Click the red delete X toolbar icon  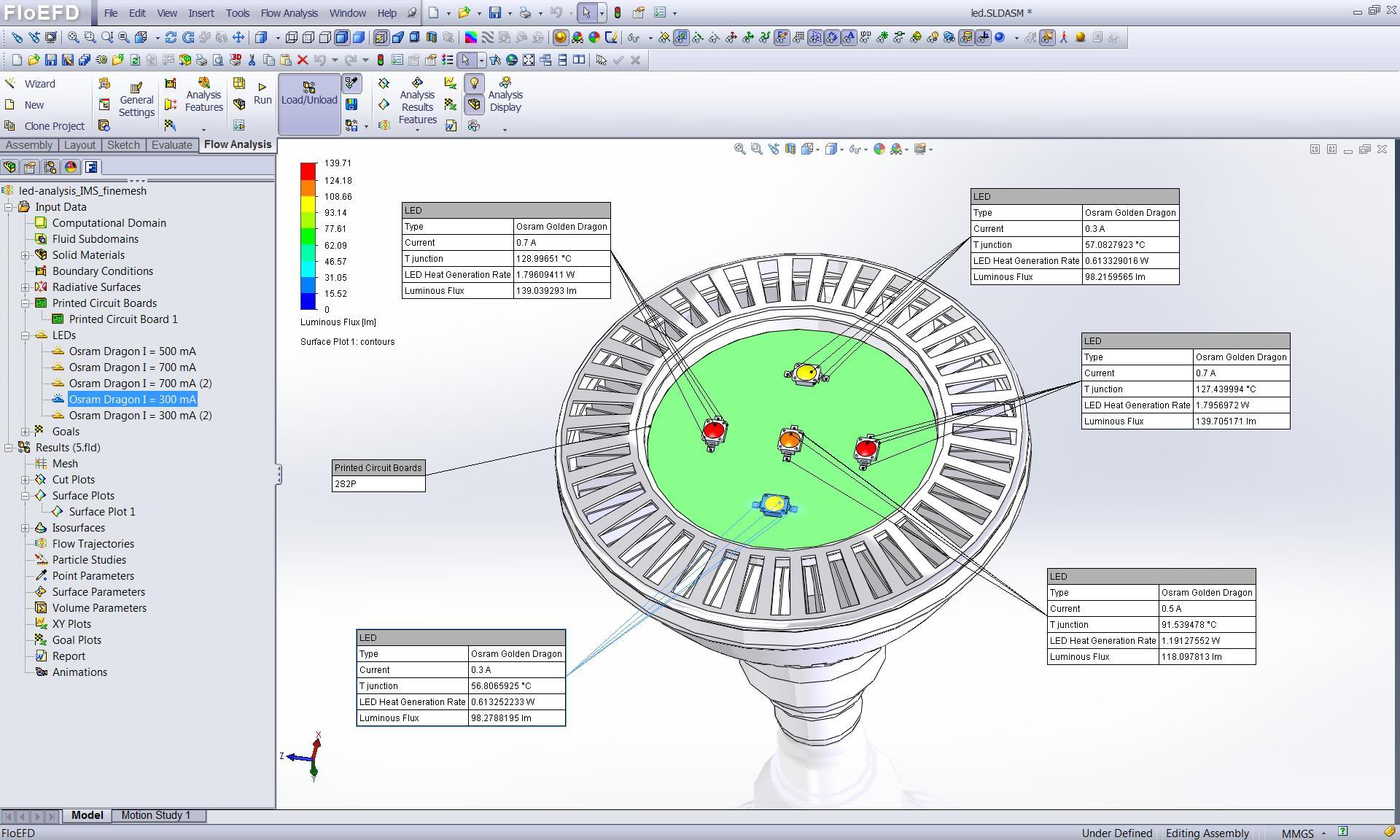tap(302, 61)
